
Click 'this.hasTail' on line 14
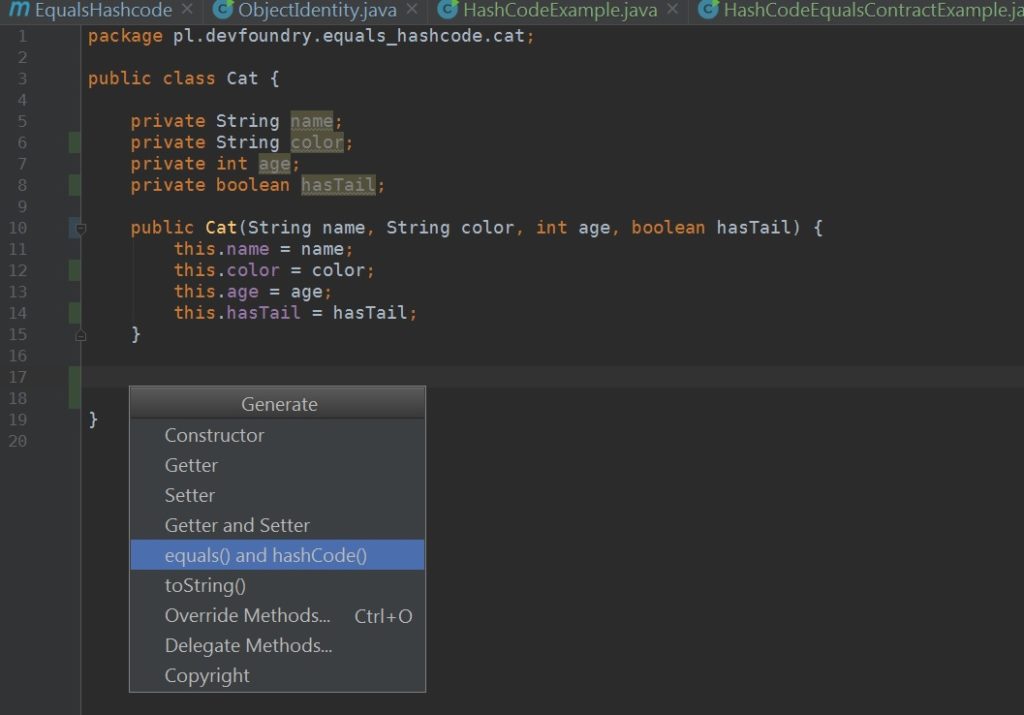click(237, 312)
